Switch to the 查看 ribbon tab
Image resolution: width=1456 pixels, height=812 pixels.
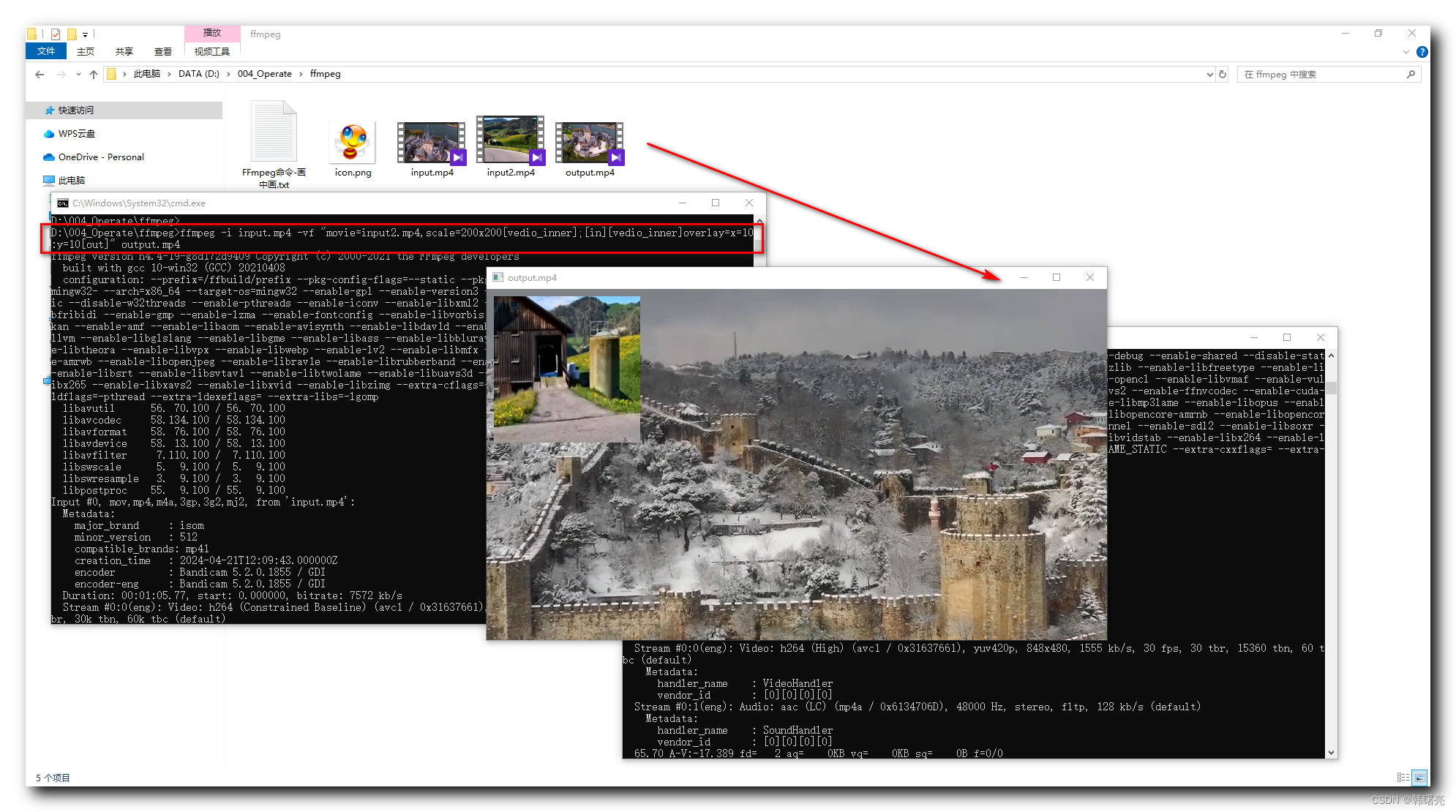(x=163, y=51)
